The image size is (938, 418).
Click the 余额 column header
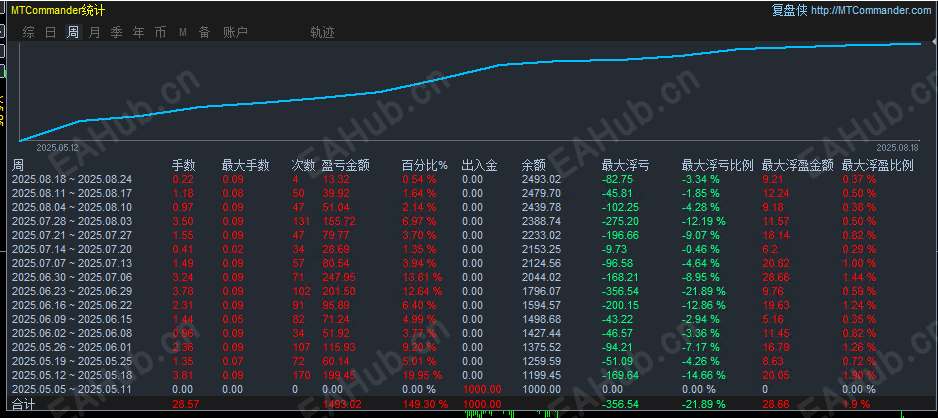pos(534,166)
